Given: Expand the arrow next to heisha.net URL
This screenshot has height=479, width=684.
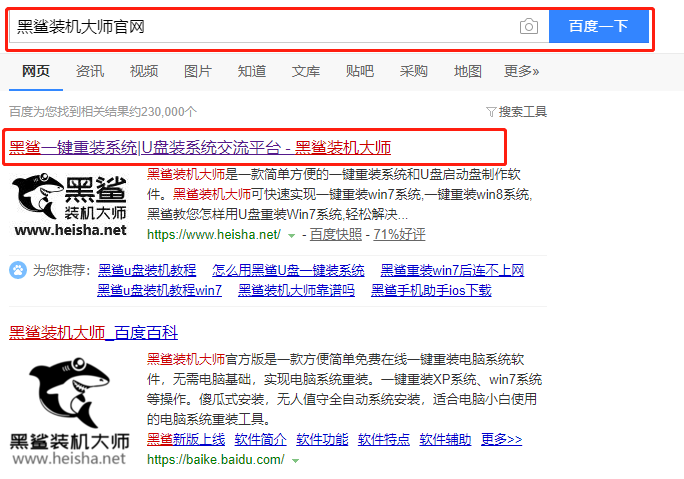Looking at the screenshot, I should 291,236.
